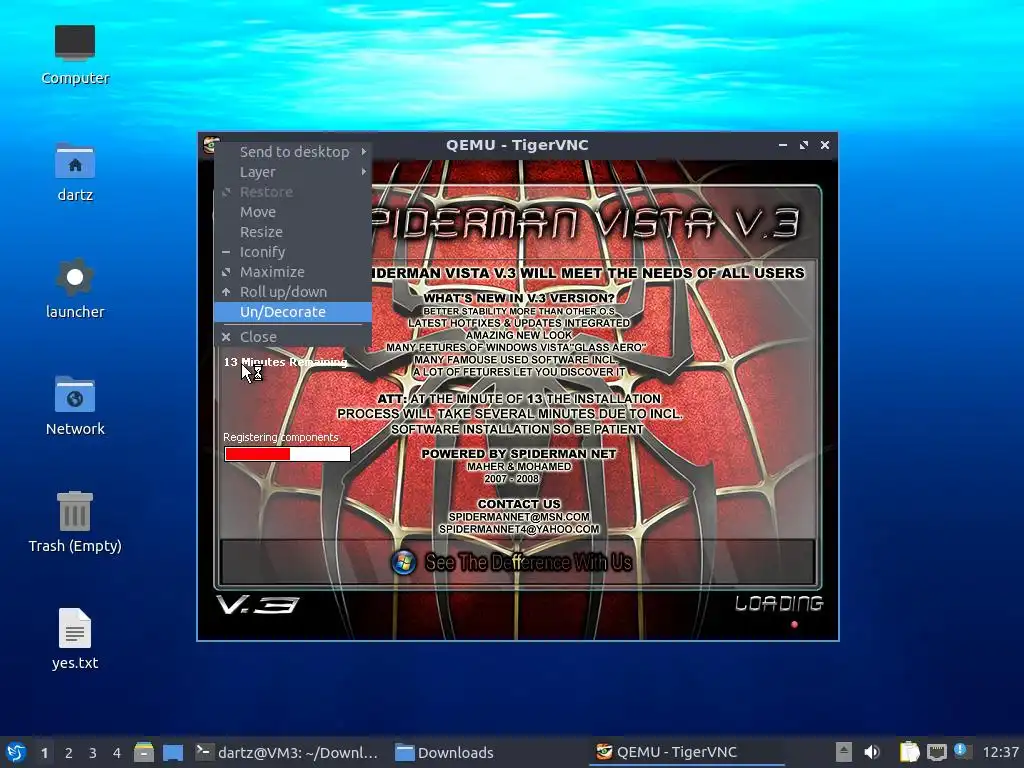Choose Resize from the window menu

point(293,232)
